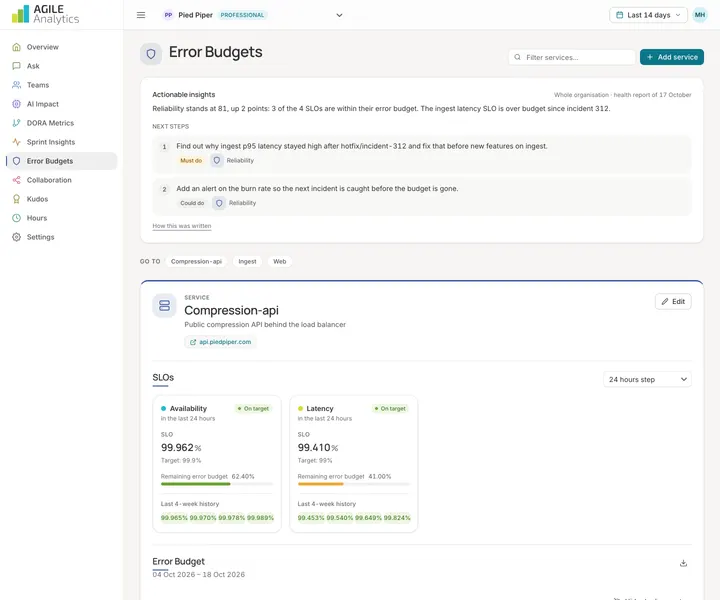Viewport: 720px width, 600px height.
Task: Click the Availability remaining error budget bar
Action: click(x=217, y=484)
